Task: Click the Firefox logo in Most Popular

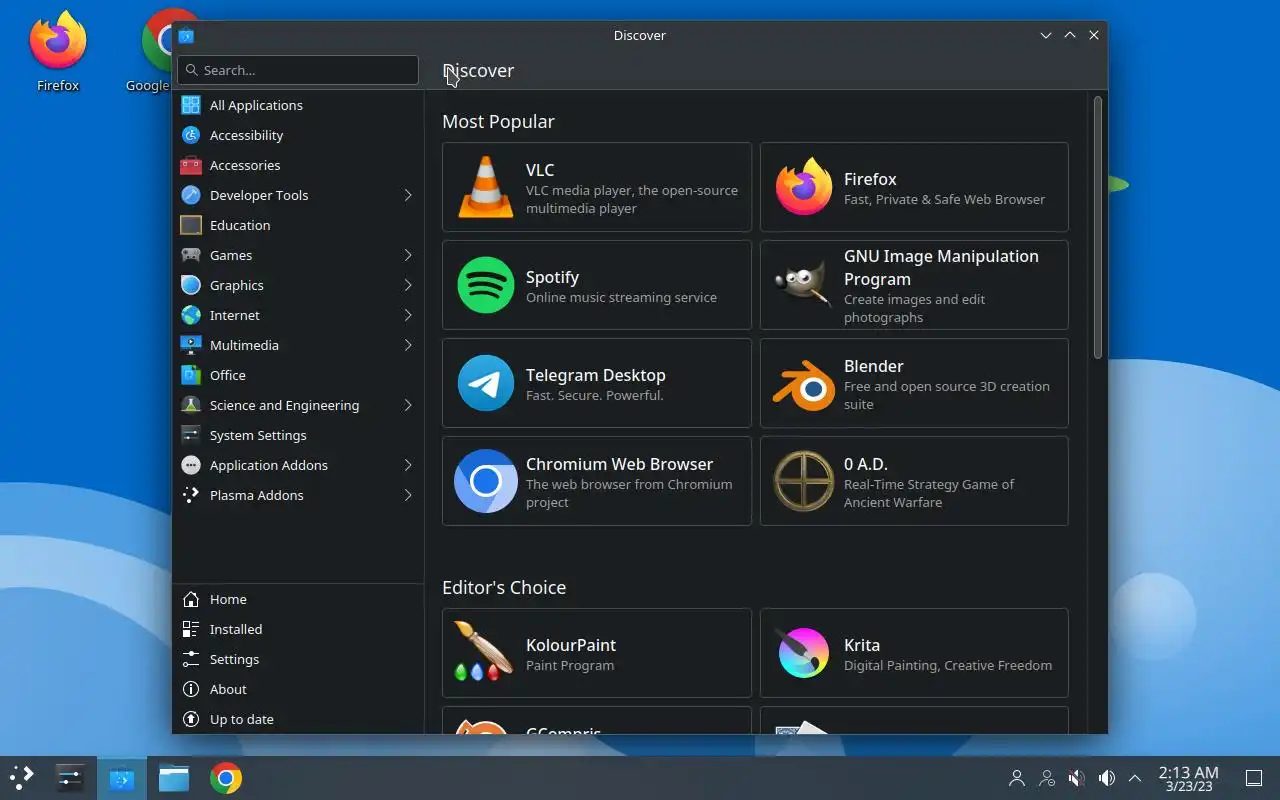Action: (803, 187)
